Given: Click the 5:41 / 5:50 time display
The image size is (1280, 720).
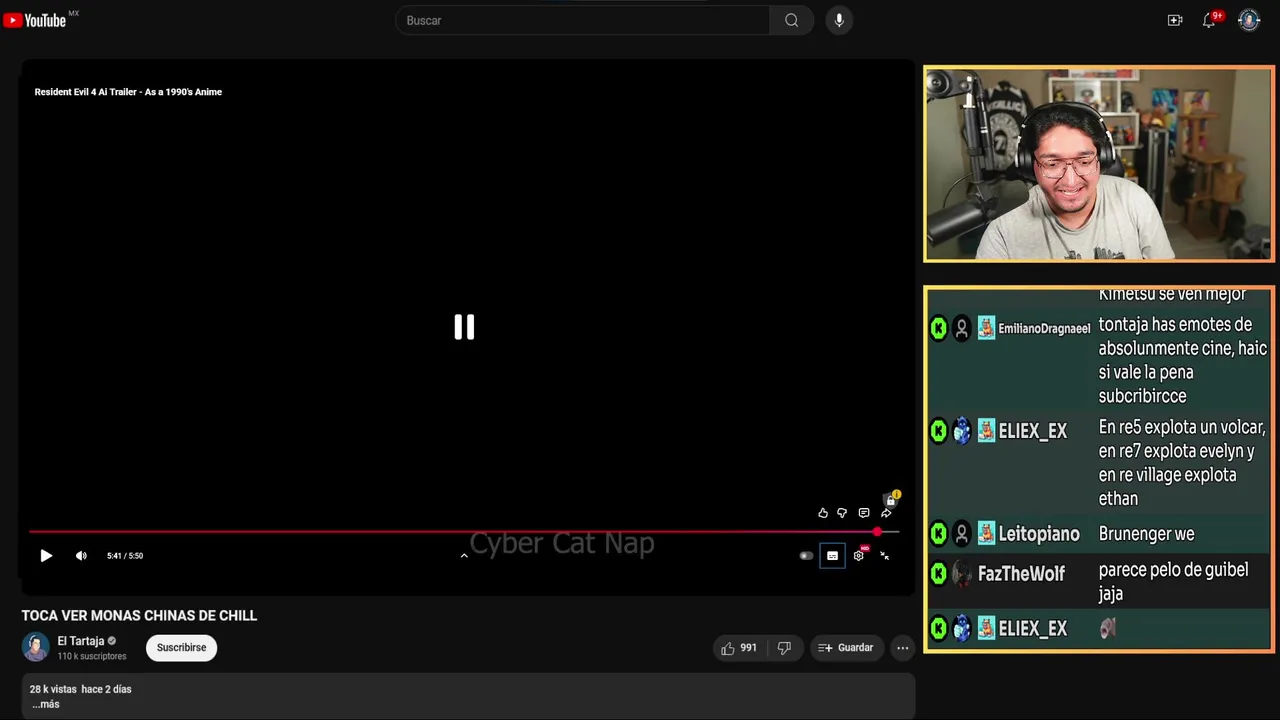Looking at the screenshot, I should (125, 556).
